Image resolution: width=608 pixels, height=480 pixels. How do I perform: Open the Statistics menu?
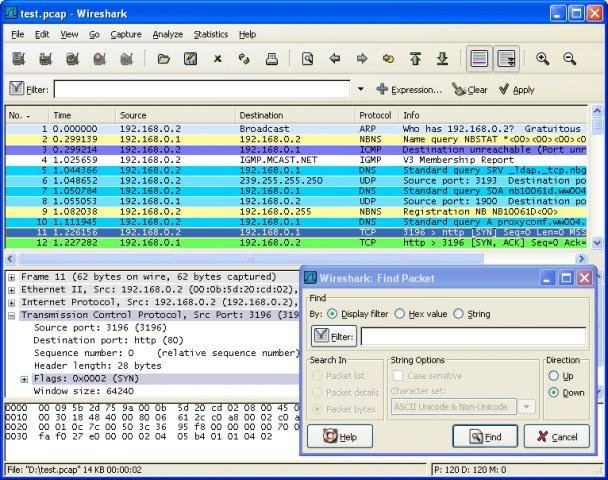coord(210,34)
